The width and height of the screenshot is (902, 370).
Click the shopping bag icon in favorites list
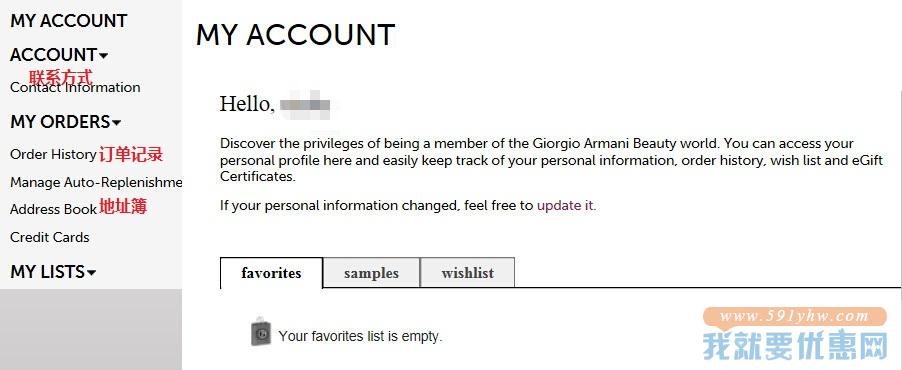pos(261,332)
